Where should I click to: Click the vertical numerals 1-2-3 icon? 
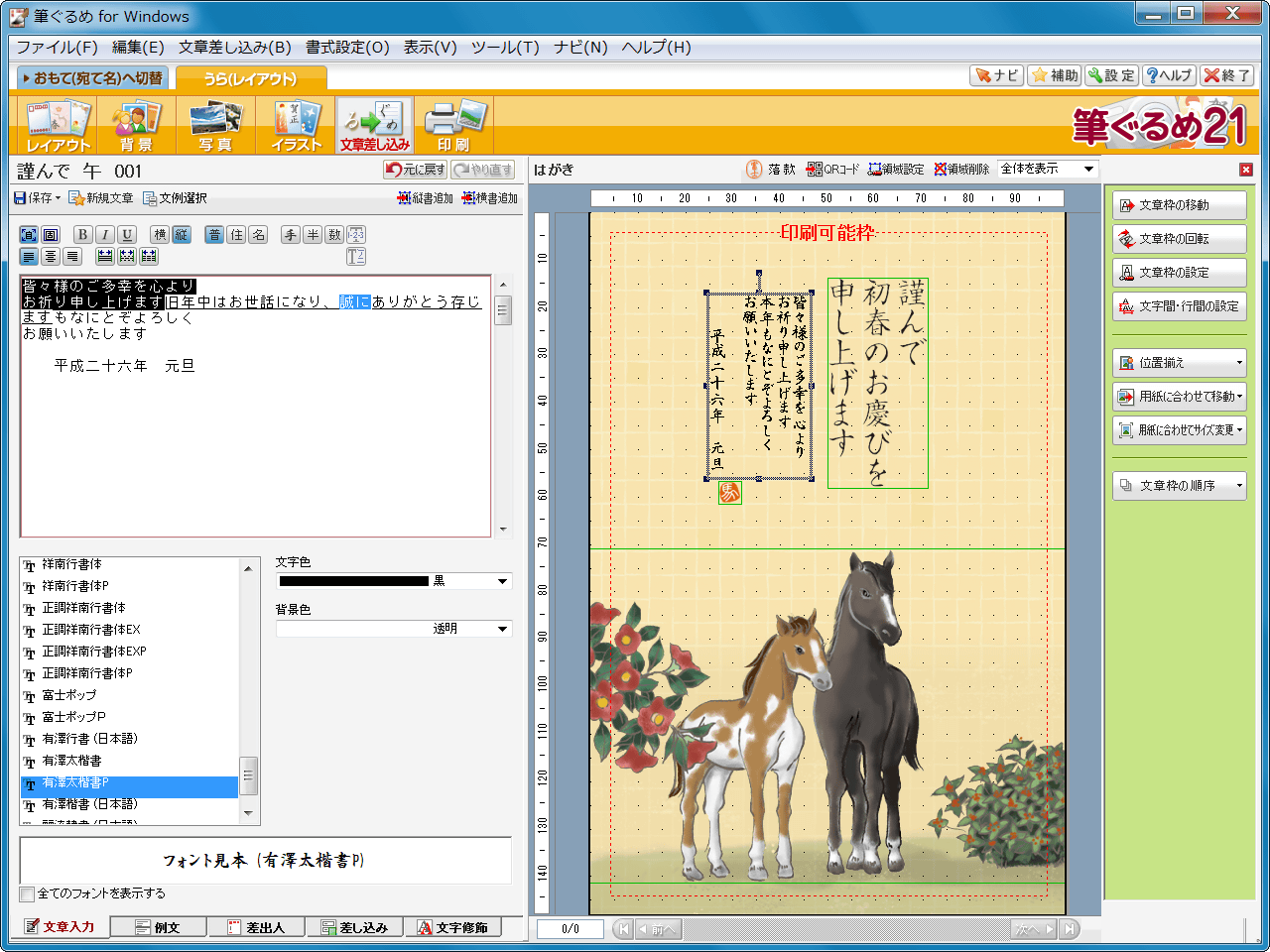[x=356, y=235]
